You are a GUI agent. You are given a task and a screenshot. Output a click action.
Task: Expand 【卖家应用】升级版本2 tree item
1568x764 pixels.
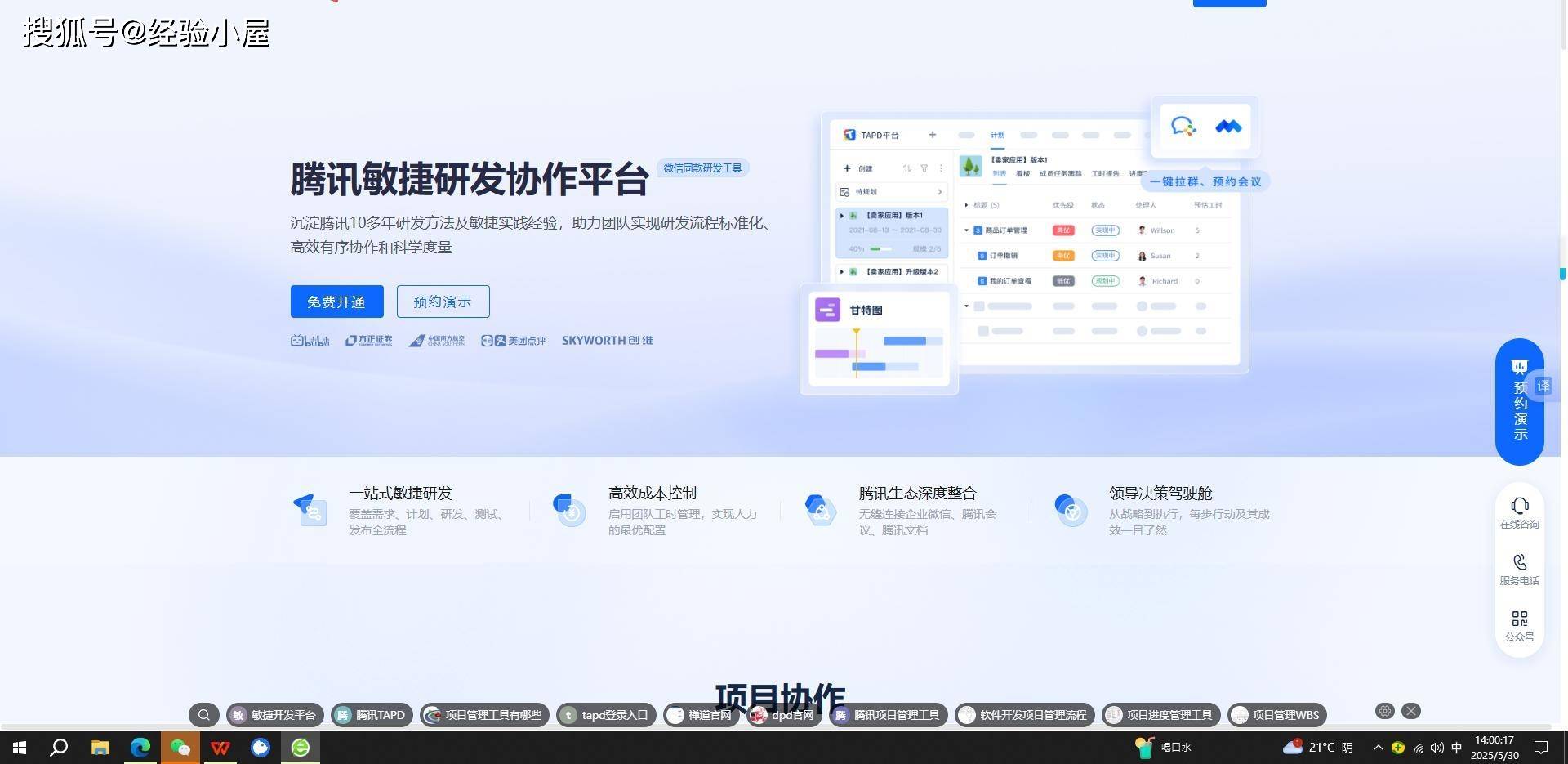[x=842, y=271]
